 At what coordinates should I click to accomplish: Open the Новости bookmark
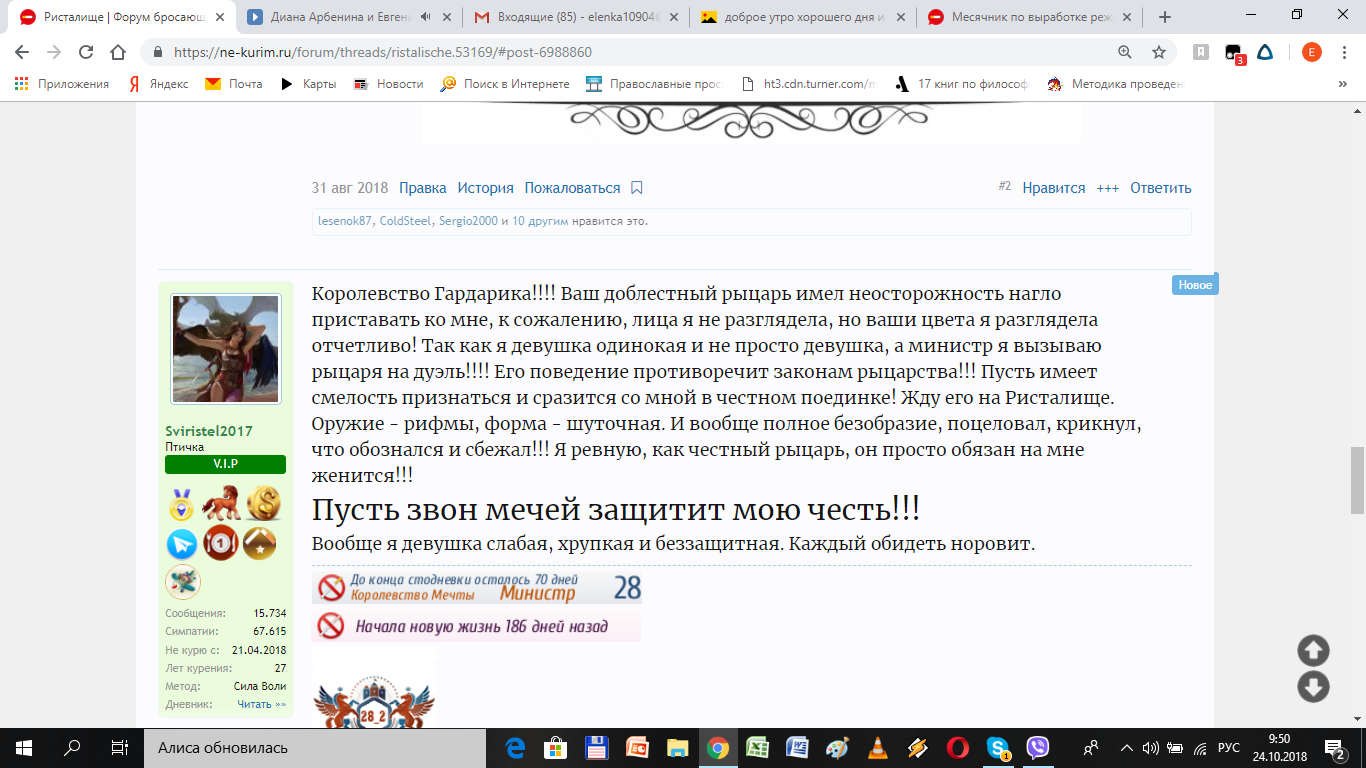(x=389, y=84)
